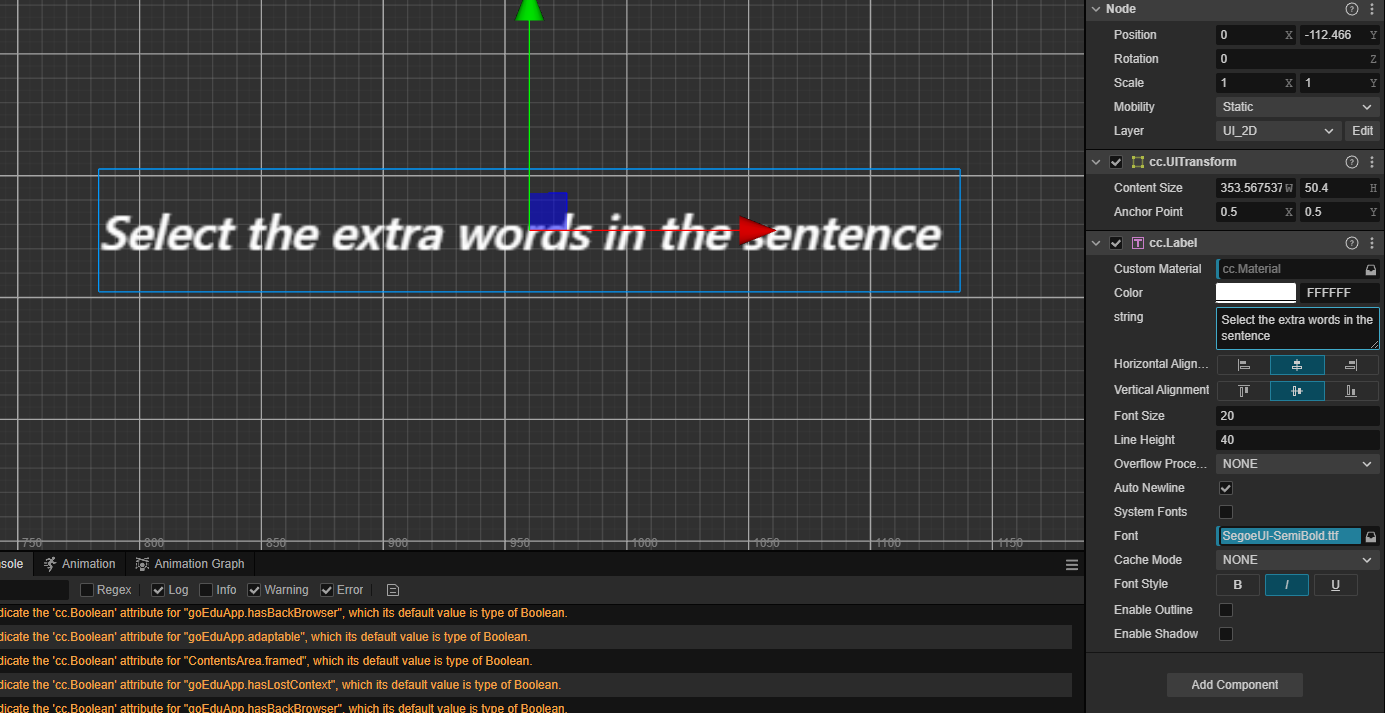Image resolution: width=1385 pixels, height=713 pixels.
Task: Toggle Bold font style
Action: click(x=1238, y=585)
